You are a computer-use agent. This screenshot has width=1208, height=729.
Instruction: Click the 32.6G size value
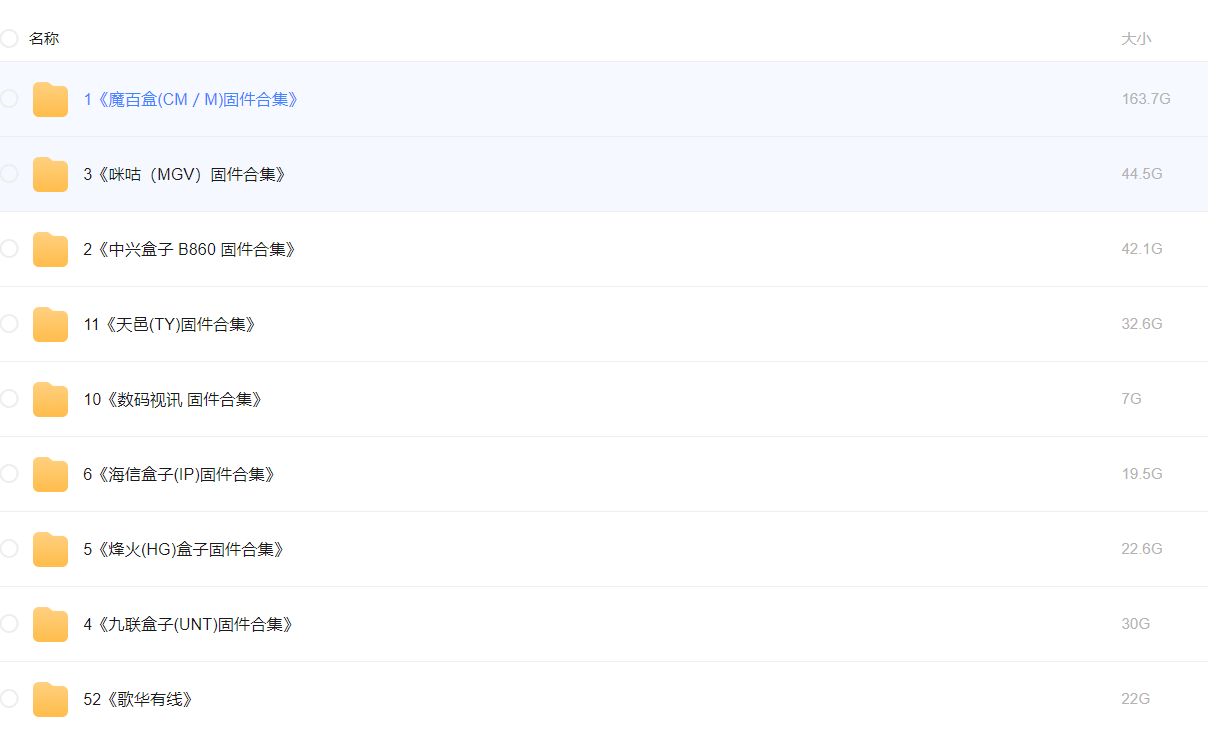(1142, 324)
